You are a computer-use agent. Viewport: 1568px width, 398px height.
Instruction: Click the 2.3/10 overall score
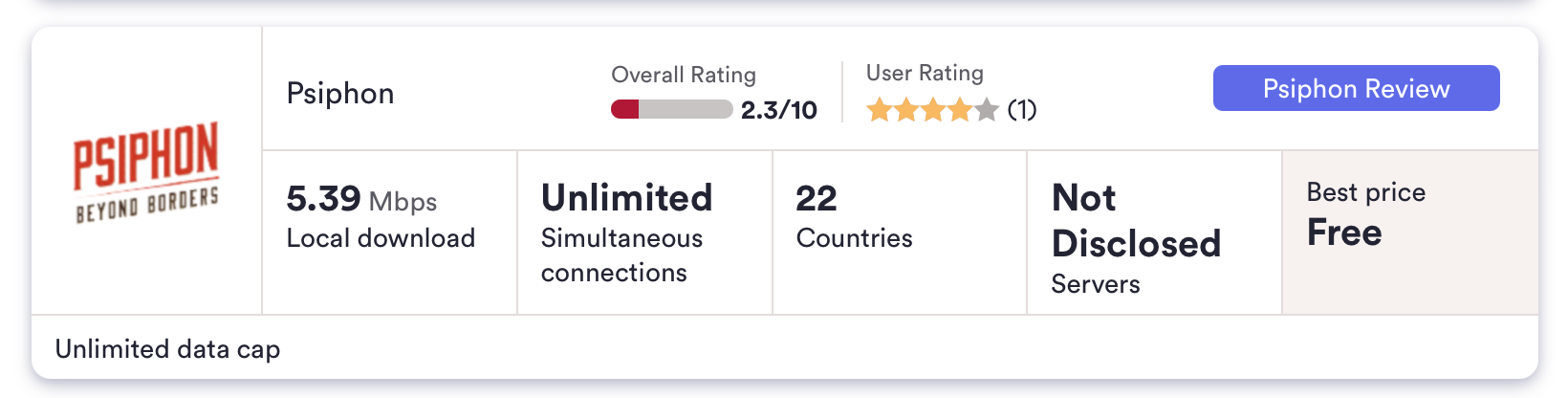(778, 110)
